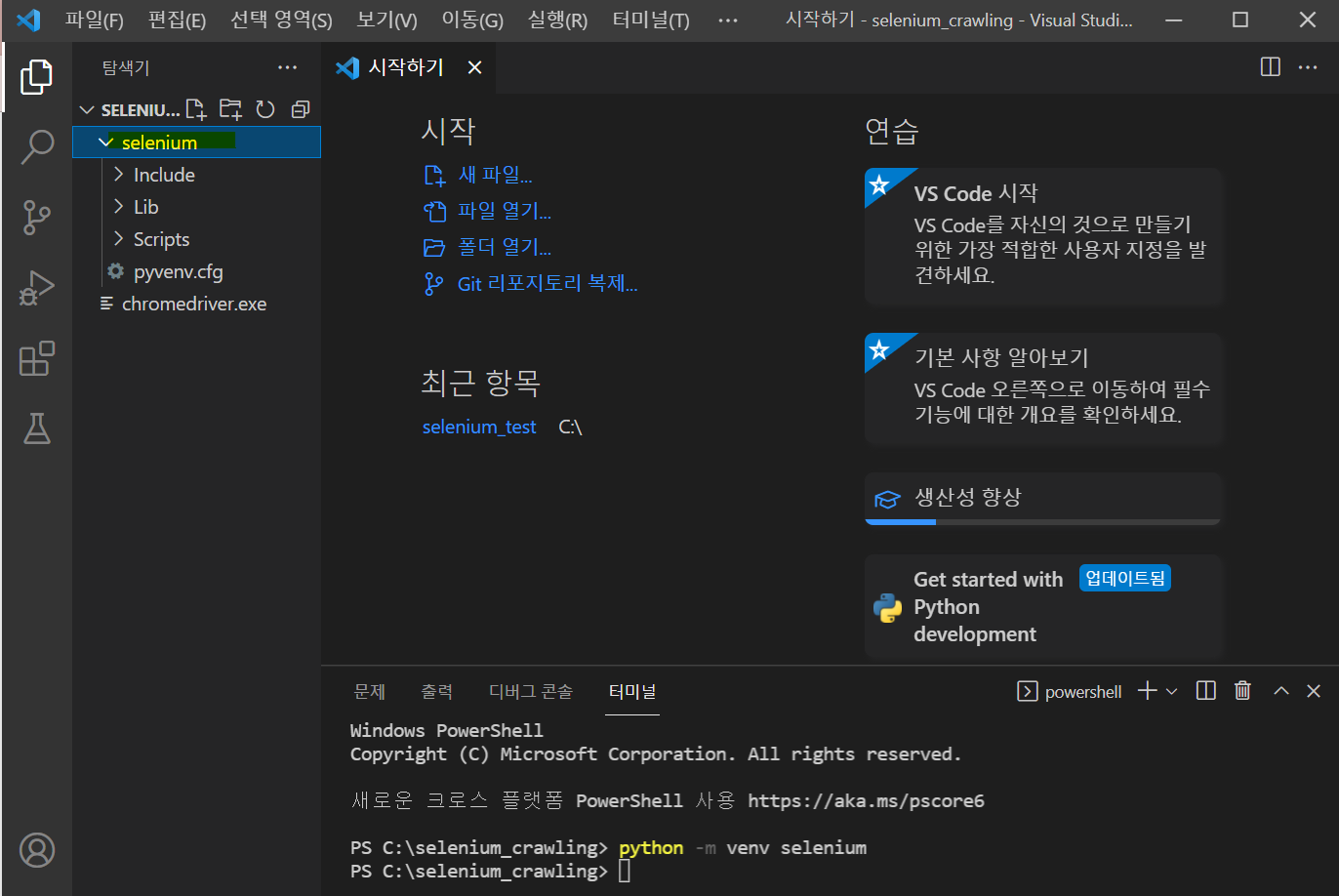Open the 실행(R) menu
The width and height of the screenshot is (1339, 896).
click(x=557, y=20)
